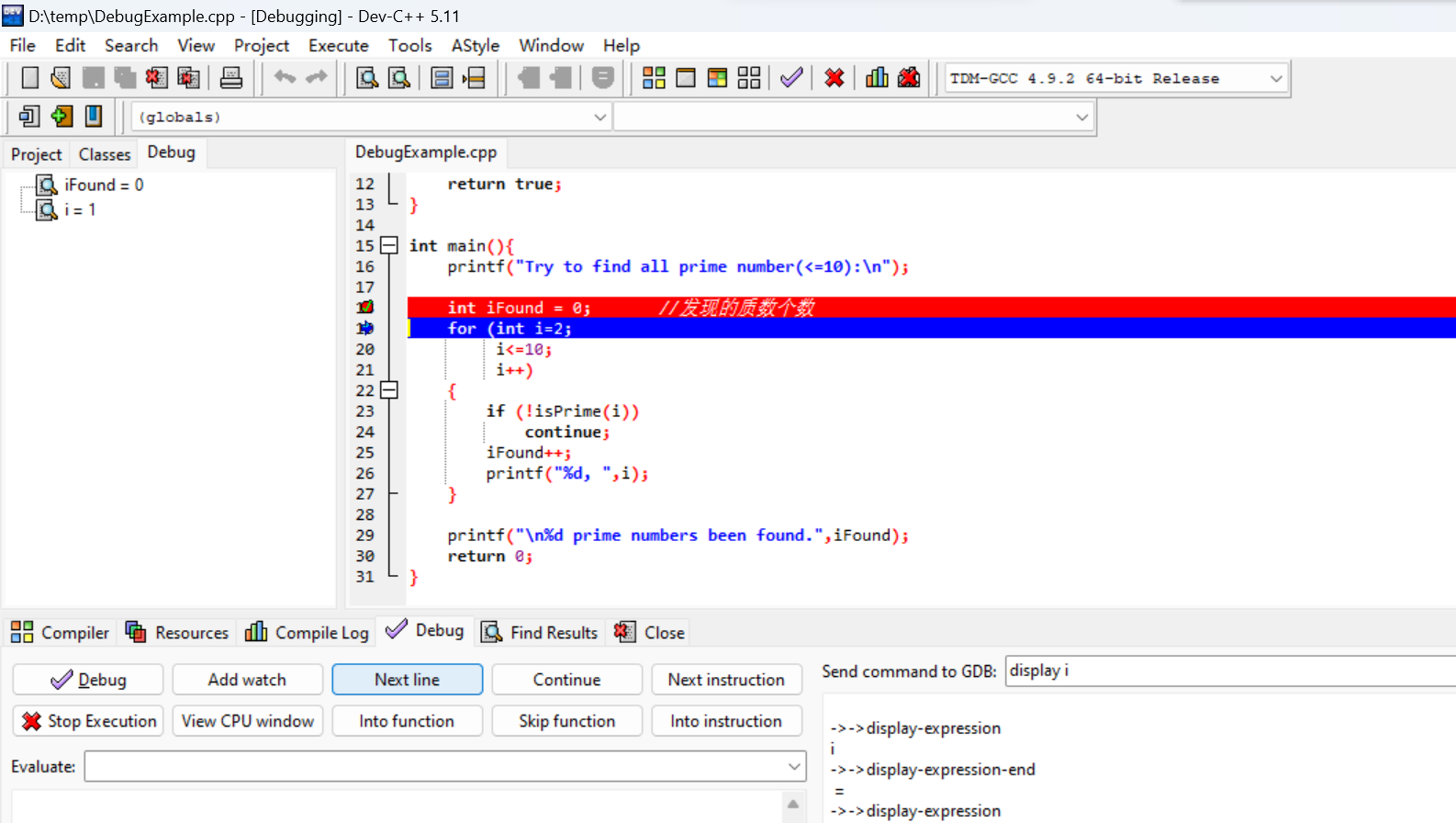
Task: Click the Print toolbar icon
Action: pos(231,78)
